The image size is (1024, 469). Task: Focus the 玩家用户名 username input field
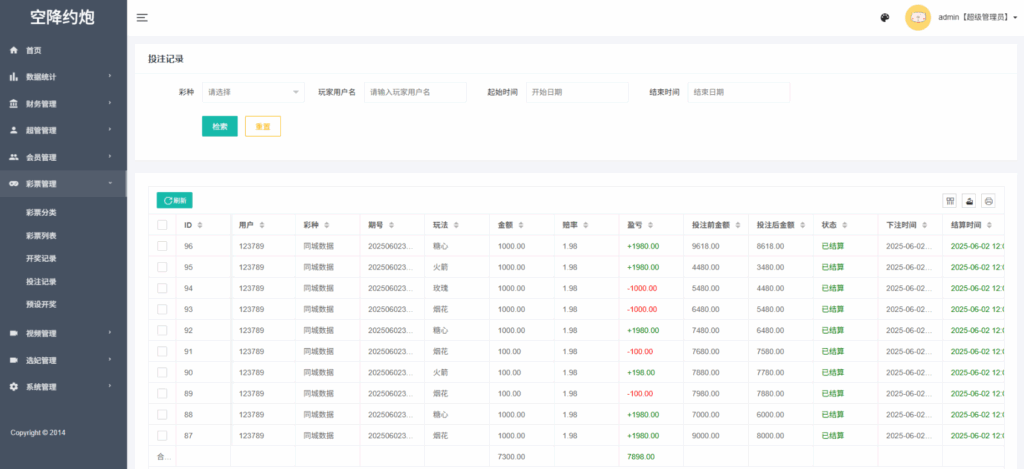tap(415, 92)
